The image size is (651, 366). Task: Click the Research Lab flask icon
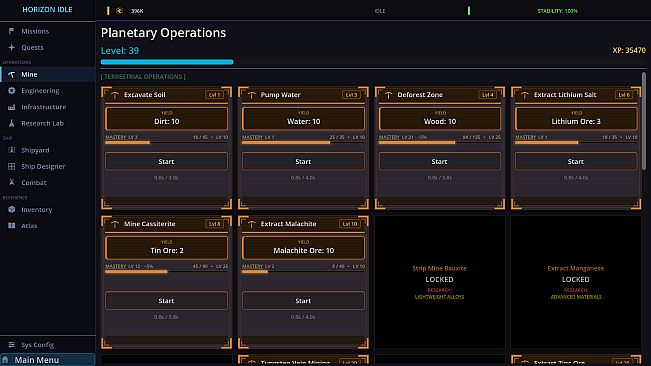12,123
